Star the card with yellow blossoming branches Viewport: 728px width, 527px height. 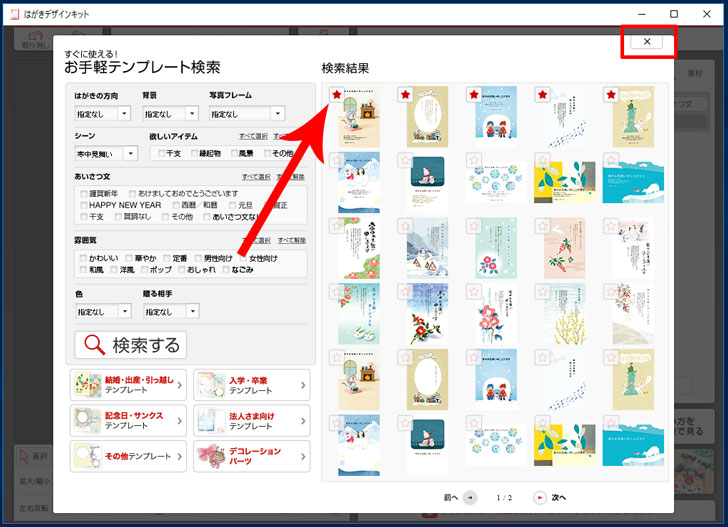coord(542,292)
